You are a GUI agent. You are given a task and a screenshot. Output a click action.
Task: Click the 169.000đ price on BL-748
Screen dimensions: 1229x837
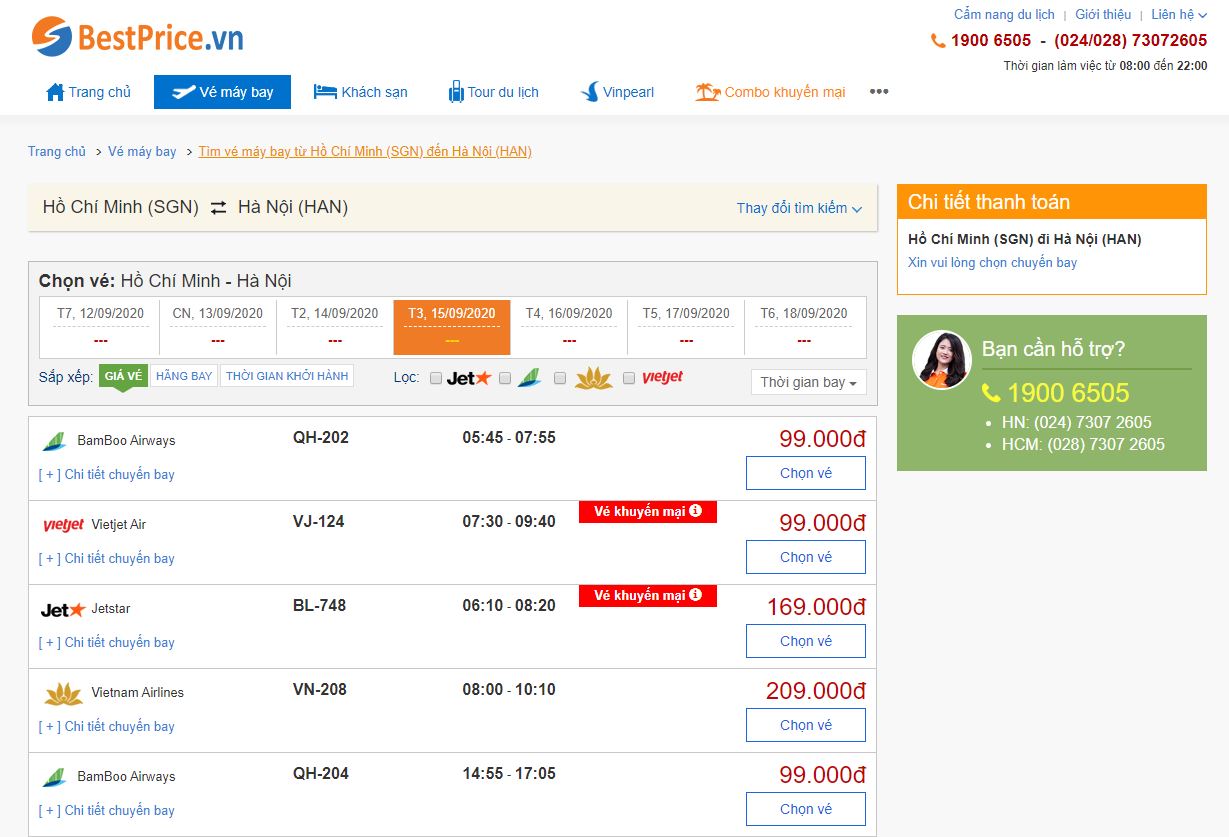(x=816, y=607)
